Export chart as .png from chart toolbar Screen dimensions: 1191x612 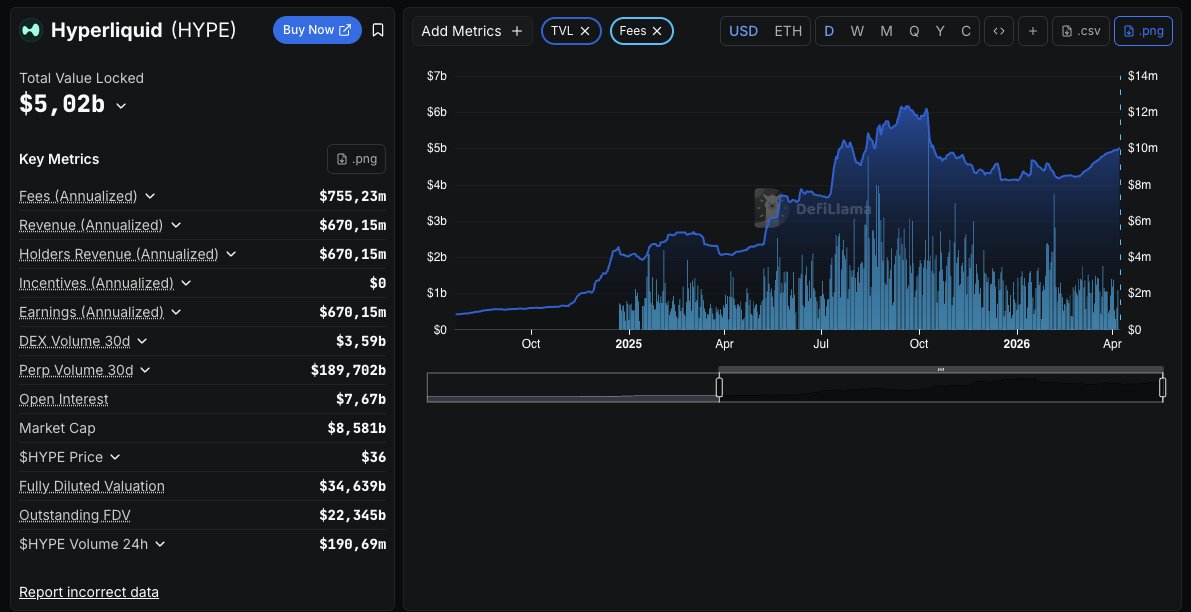point(1143,31)
